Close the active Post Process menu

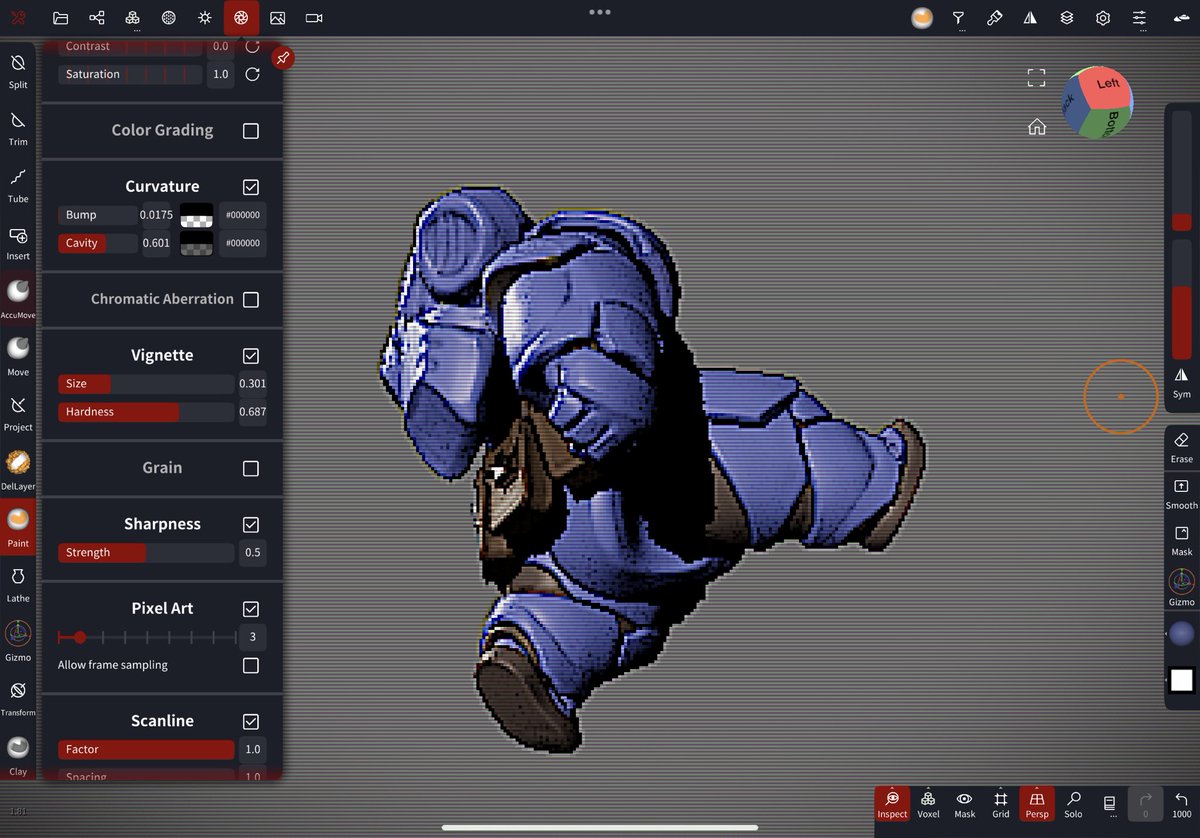point(241,18)
